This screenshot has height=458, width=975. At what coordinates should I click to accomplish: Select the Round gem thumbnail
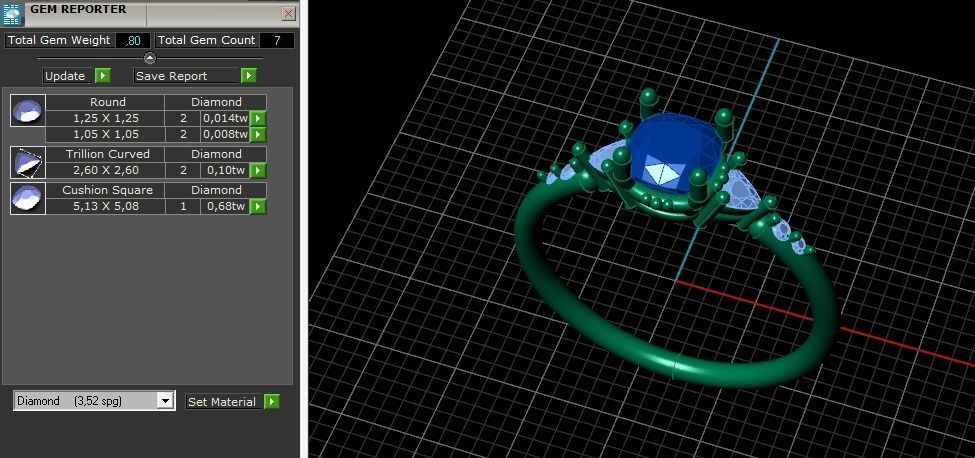click(x=28, y=111)
